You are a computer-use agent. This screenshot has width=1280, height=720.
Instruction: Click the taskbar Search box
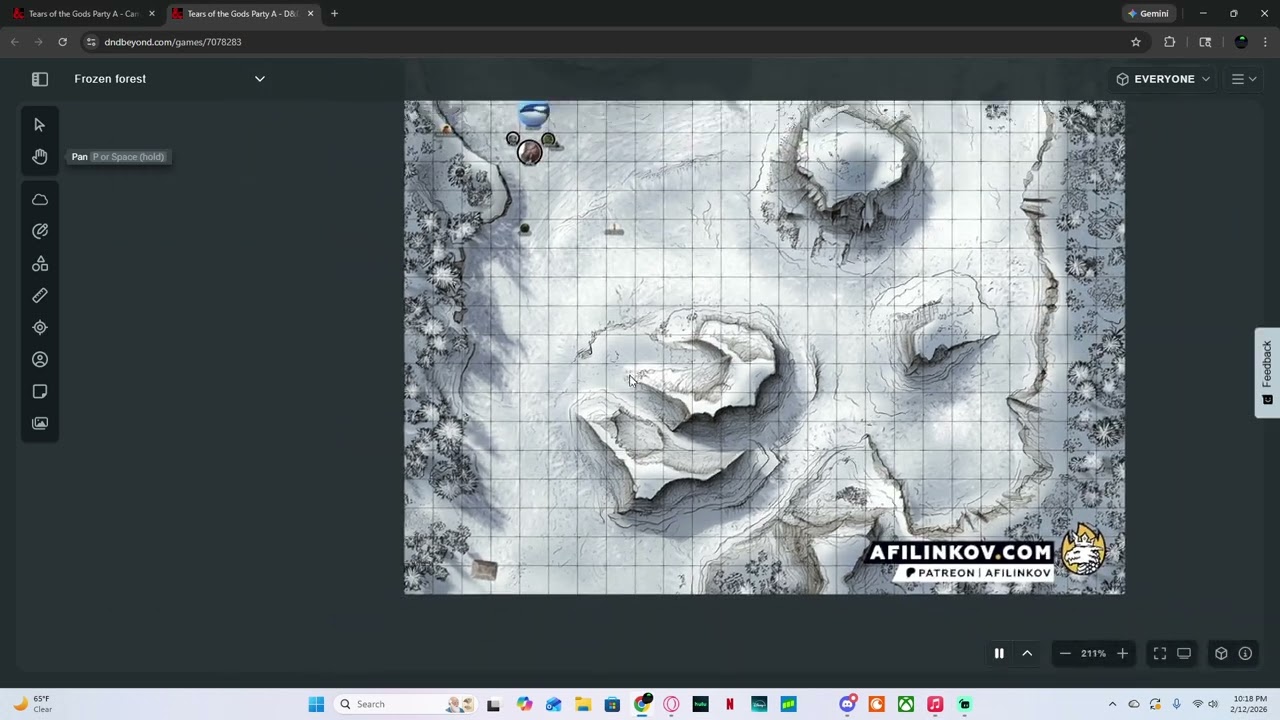[x=405, y=704]
